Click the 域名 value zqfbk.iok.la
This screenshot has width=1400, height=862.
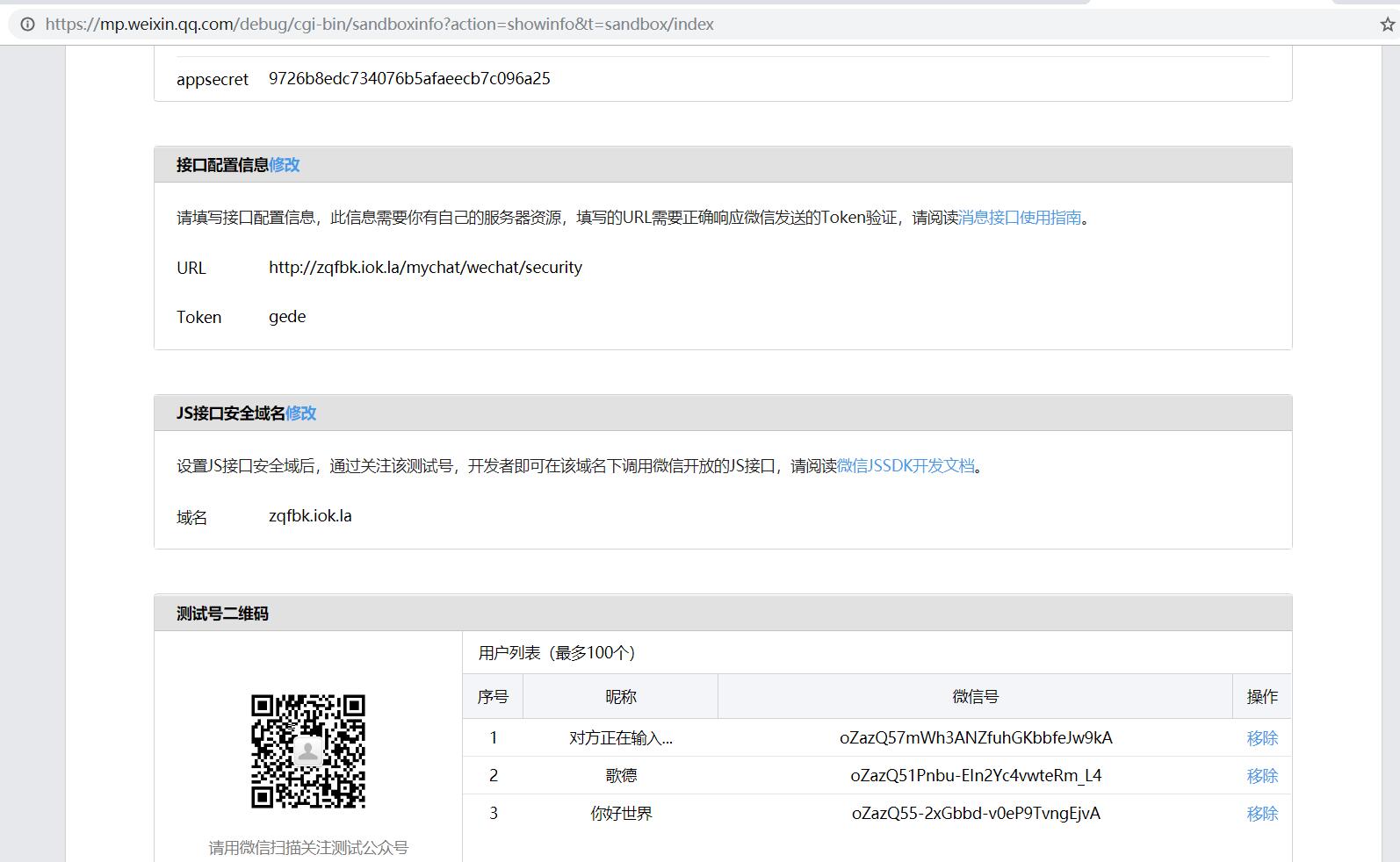click(310, 516)
